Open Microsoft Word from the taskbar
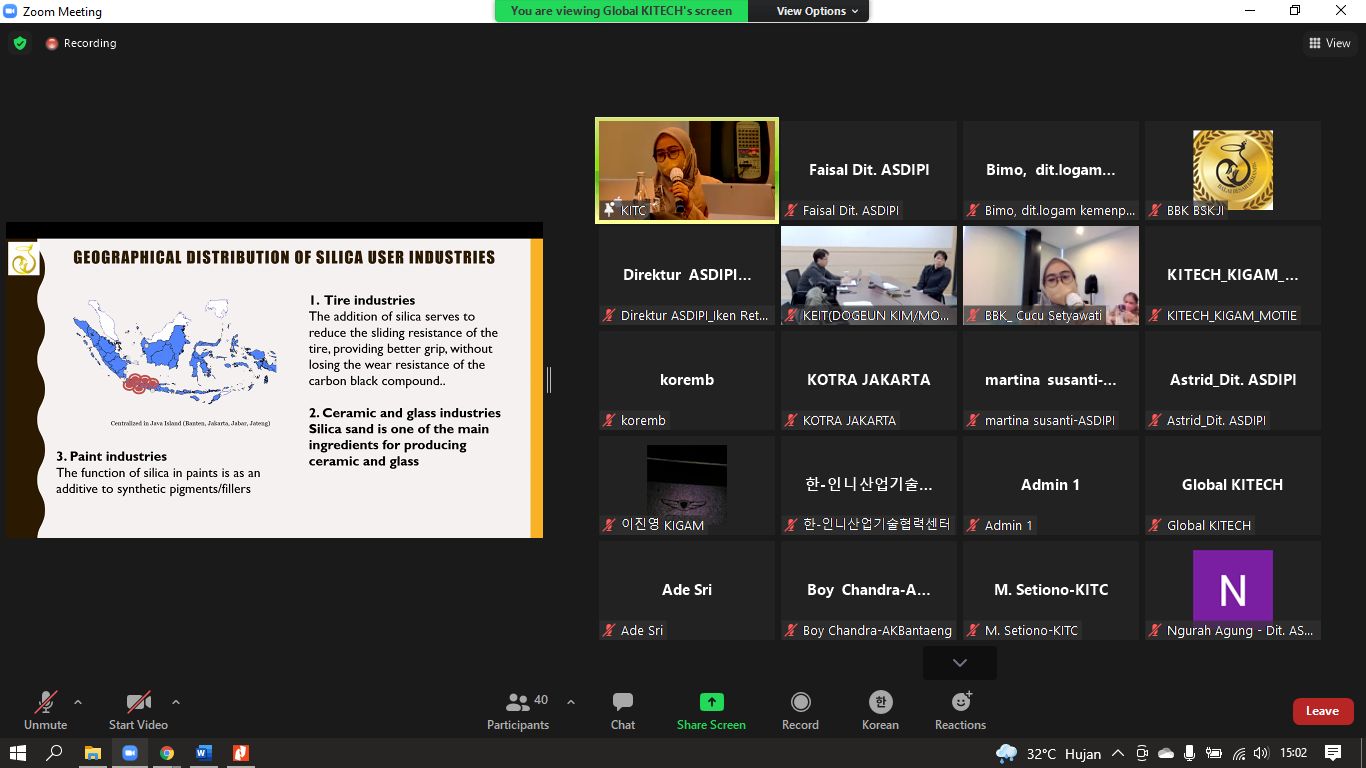Viewport: 1366px width, 768px height. point(203,753)
